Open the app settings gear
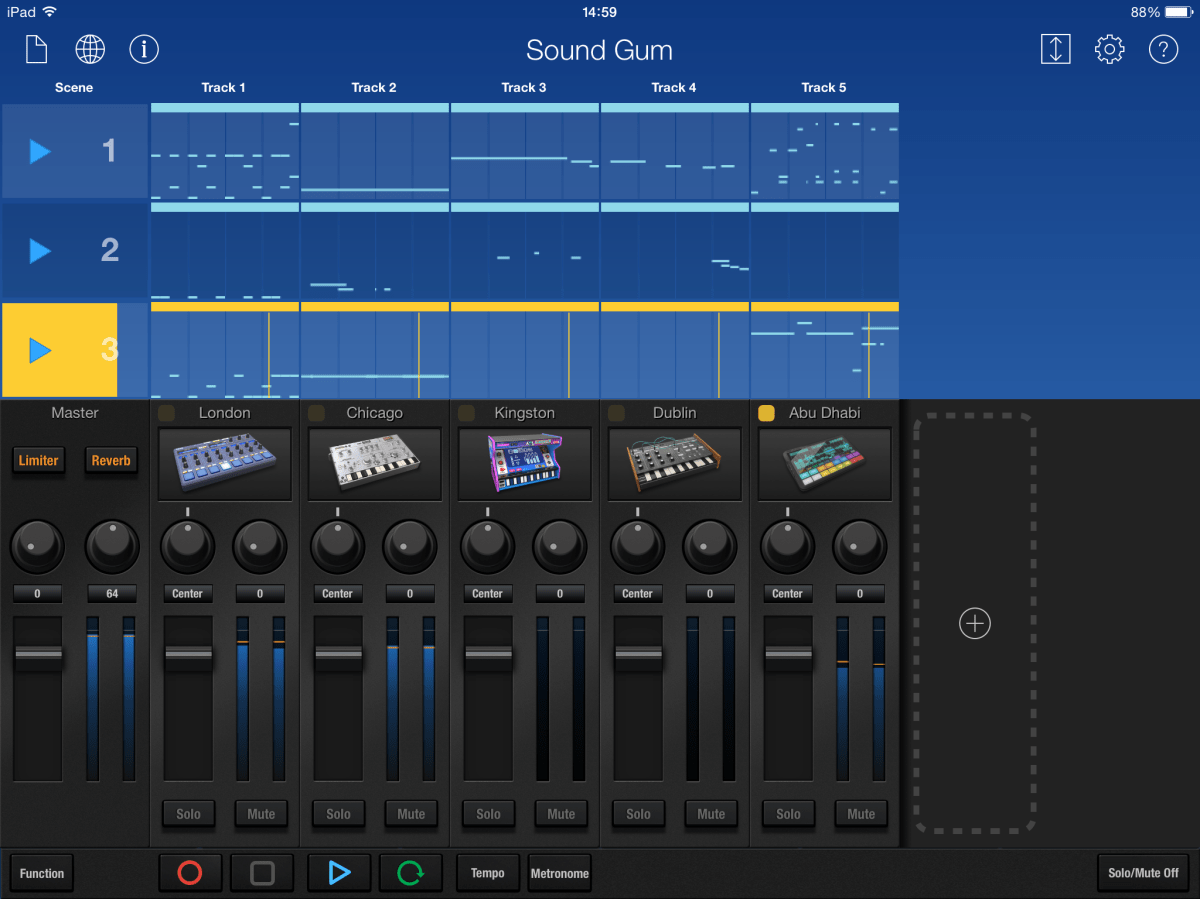The height and width of the screenshot is (899, 1200). tap(1109, 49)
